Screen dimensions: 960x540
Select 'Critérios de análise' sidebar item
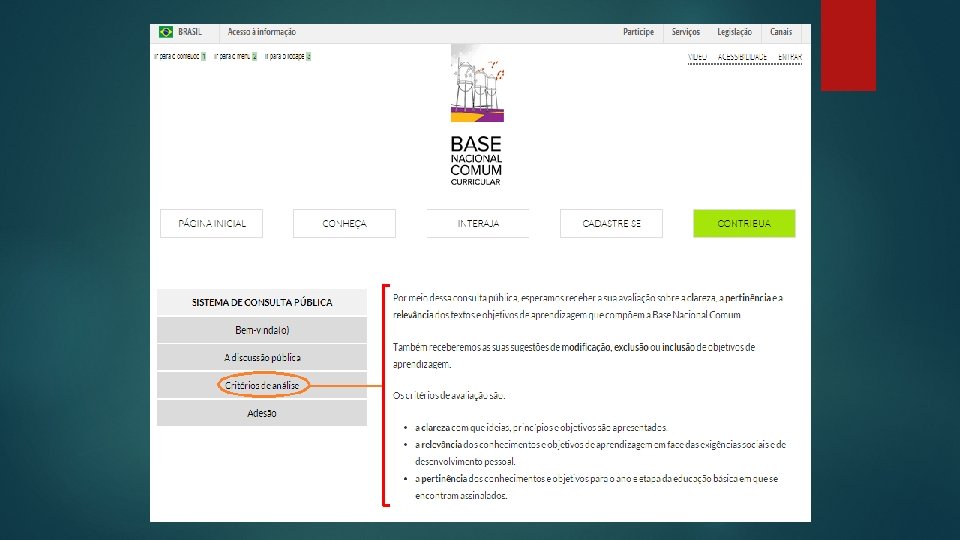[262, 386]
